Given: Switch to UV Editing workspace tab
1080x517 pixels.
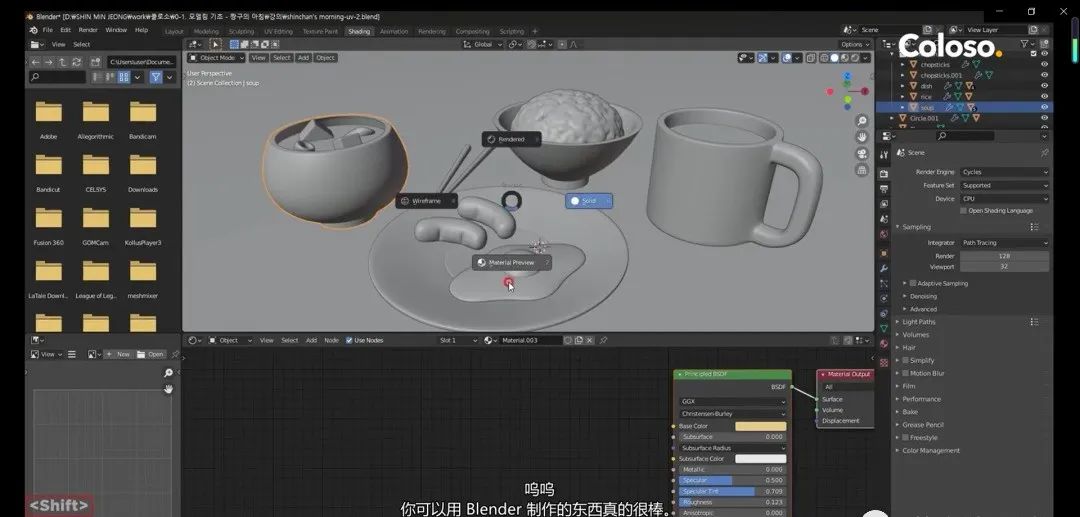Looking at the screenshot, I should (x=278, y=31).
